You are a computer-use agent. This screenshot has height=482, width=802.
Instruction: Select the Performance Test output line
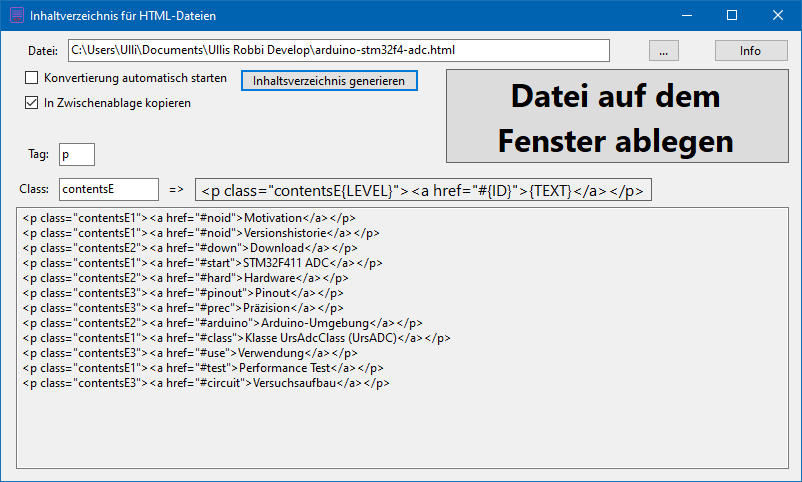(x=203, y=368)
